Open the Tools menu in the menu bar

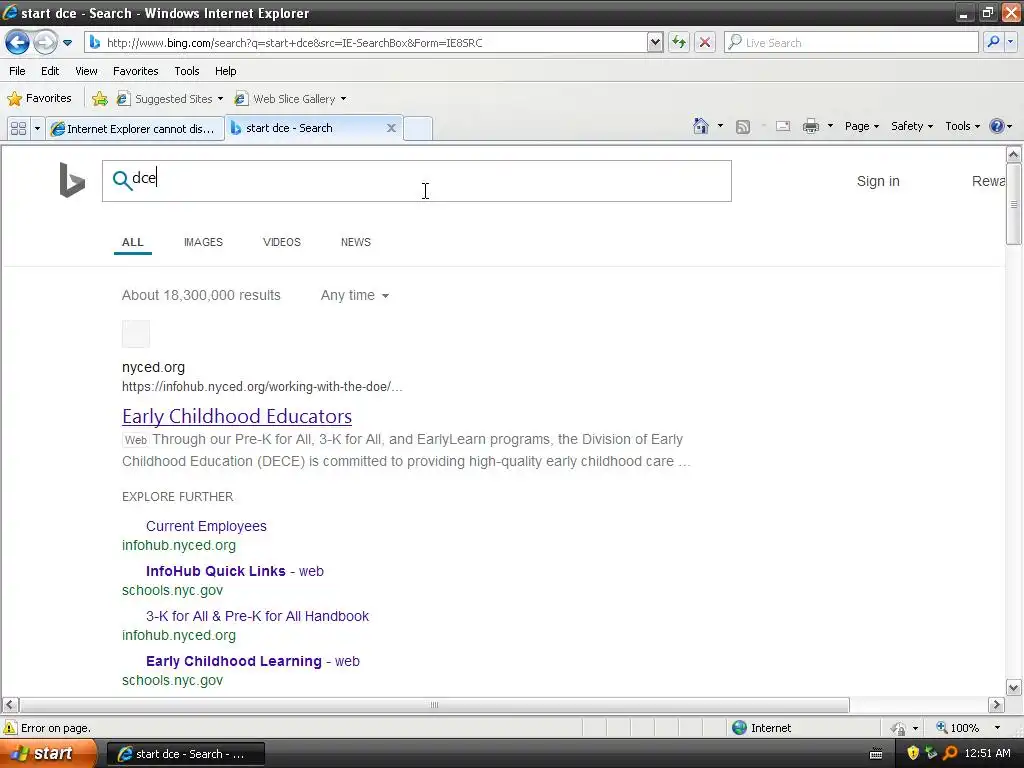(187, 71)
